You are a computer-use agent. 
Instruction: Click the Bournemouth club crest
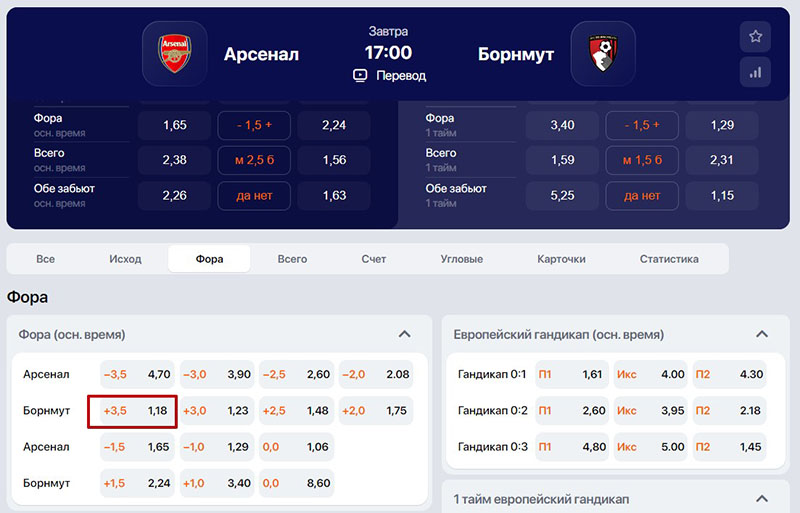coord(603,54)
